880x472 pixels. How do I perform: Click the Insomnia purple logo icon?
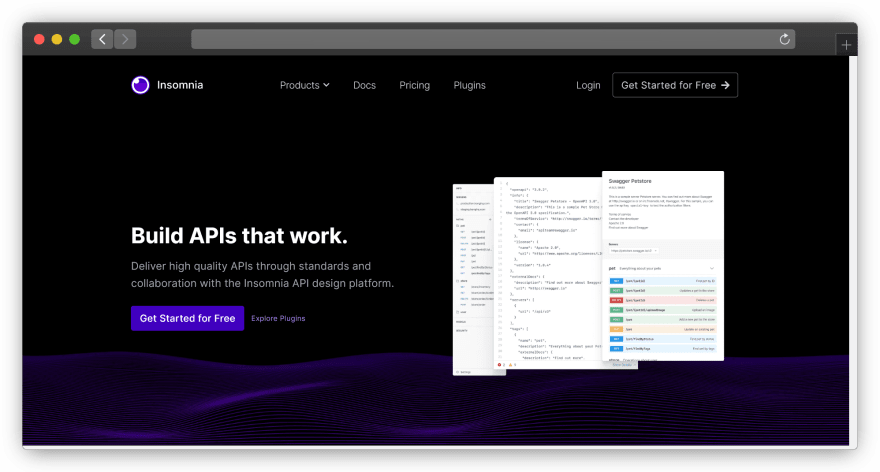pos(140,85)
